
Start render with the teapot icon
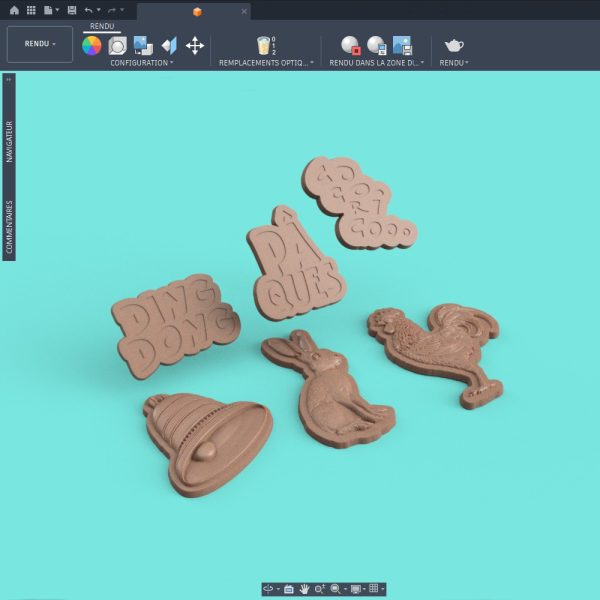(454, 46)
